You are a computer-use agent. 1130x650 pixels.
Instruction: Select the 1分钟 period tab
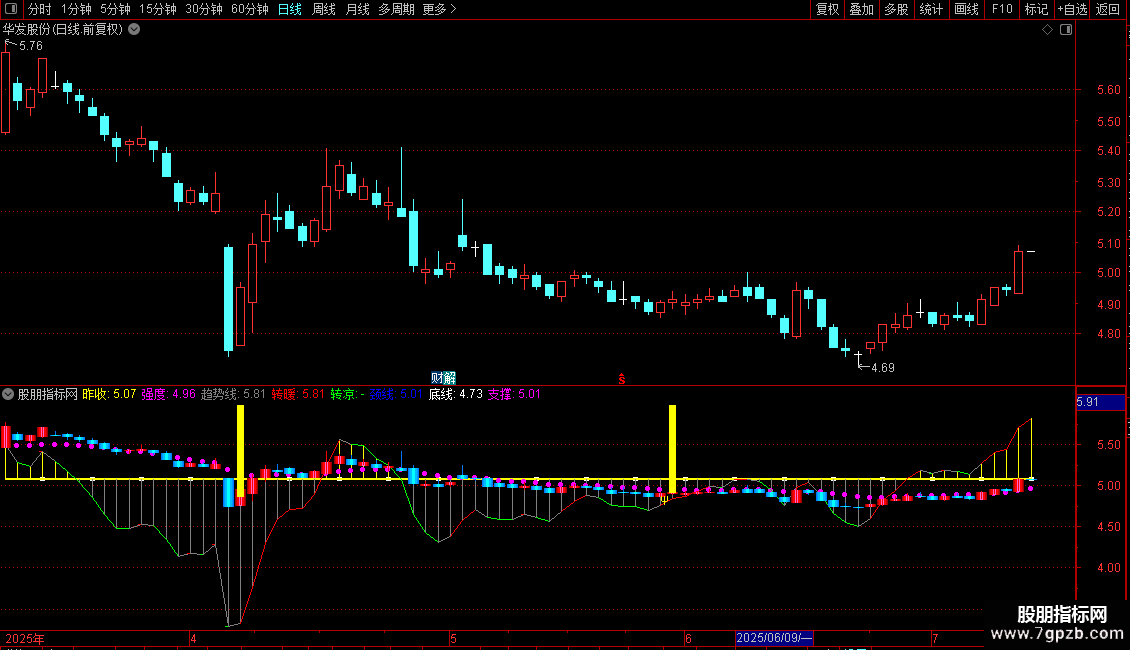pos(76,9)
